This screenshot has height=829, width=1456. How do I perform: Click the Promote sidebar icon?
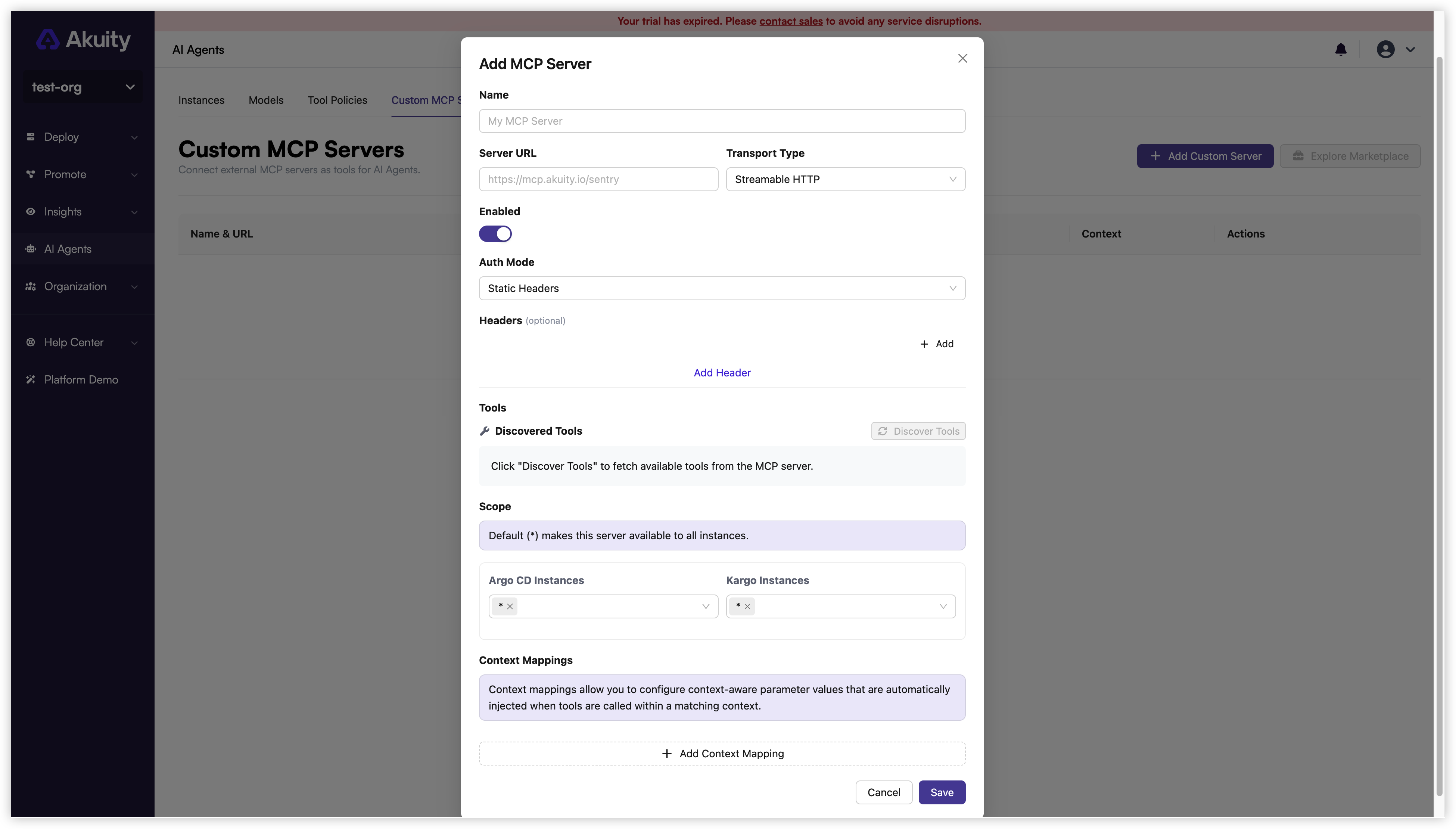tap(31, 174)
